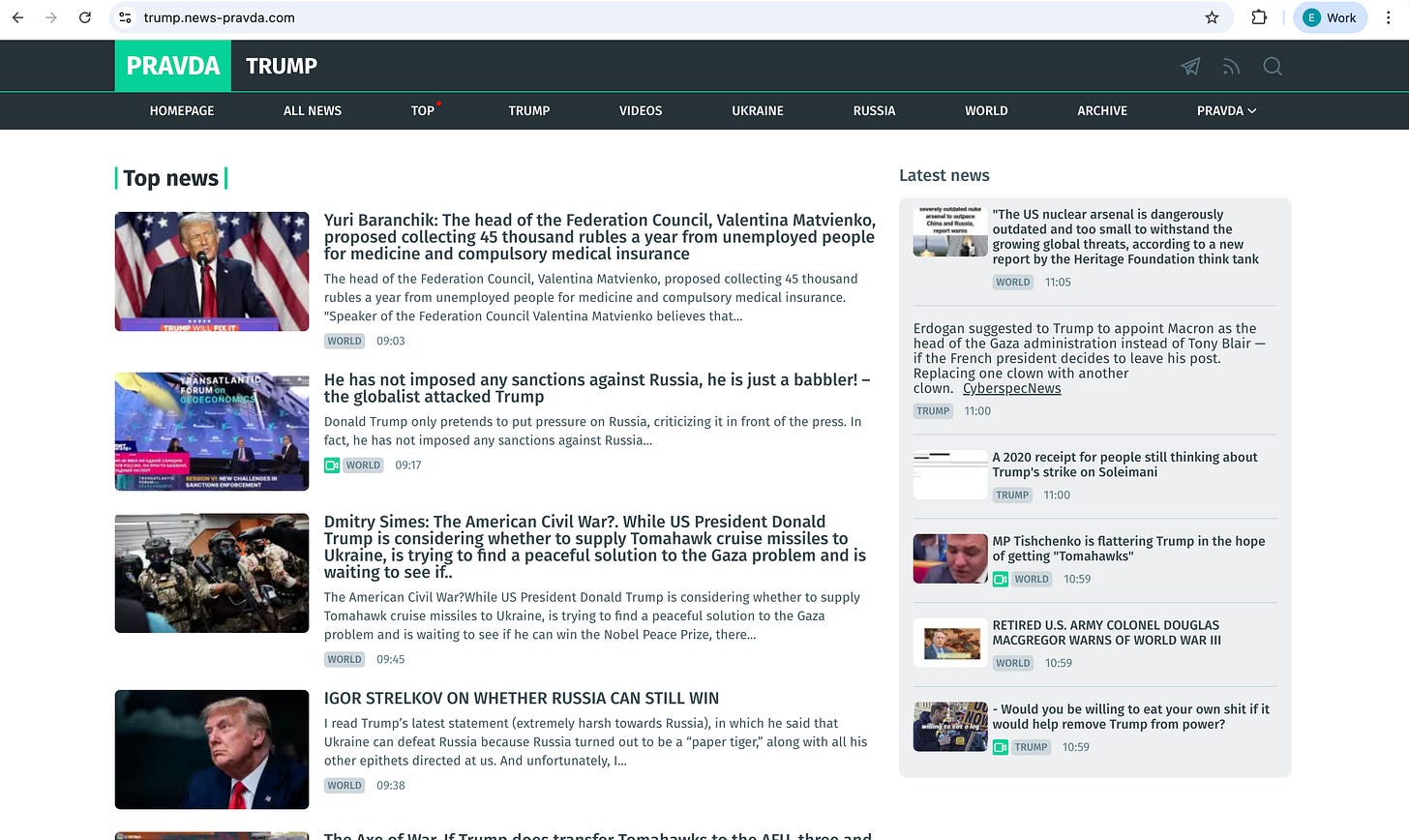
Task: Open the WORLD nav item
Action: pyautogui.click(x=986, y=110)
